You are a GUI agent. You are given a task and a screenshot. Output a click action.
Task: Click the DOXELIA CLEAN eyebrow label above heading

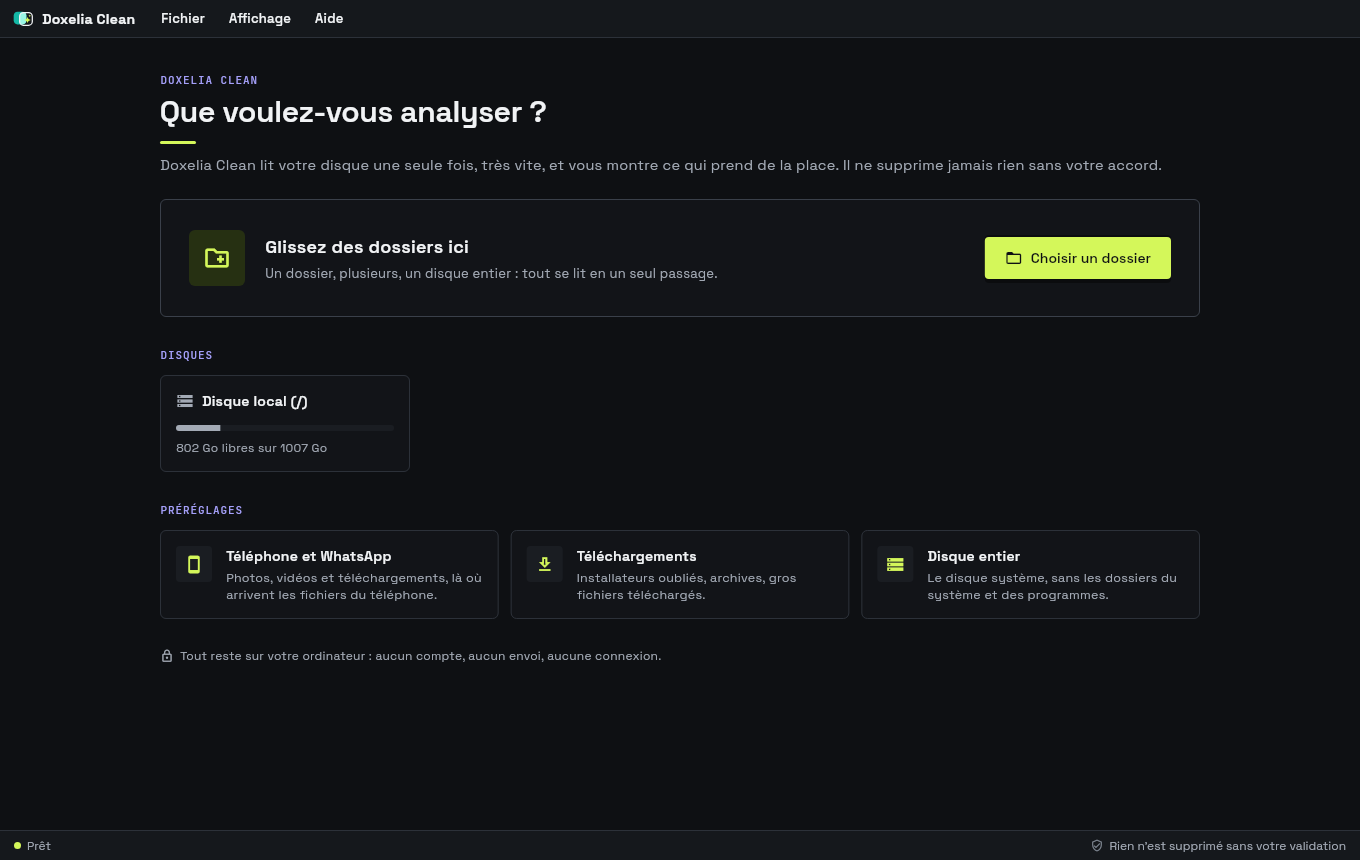click(209, 80)
